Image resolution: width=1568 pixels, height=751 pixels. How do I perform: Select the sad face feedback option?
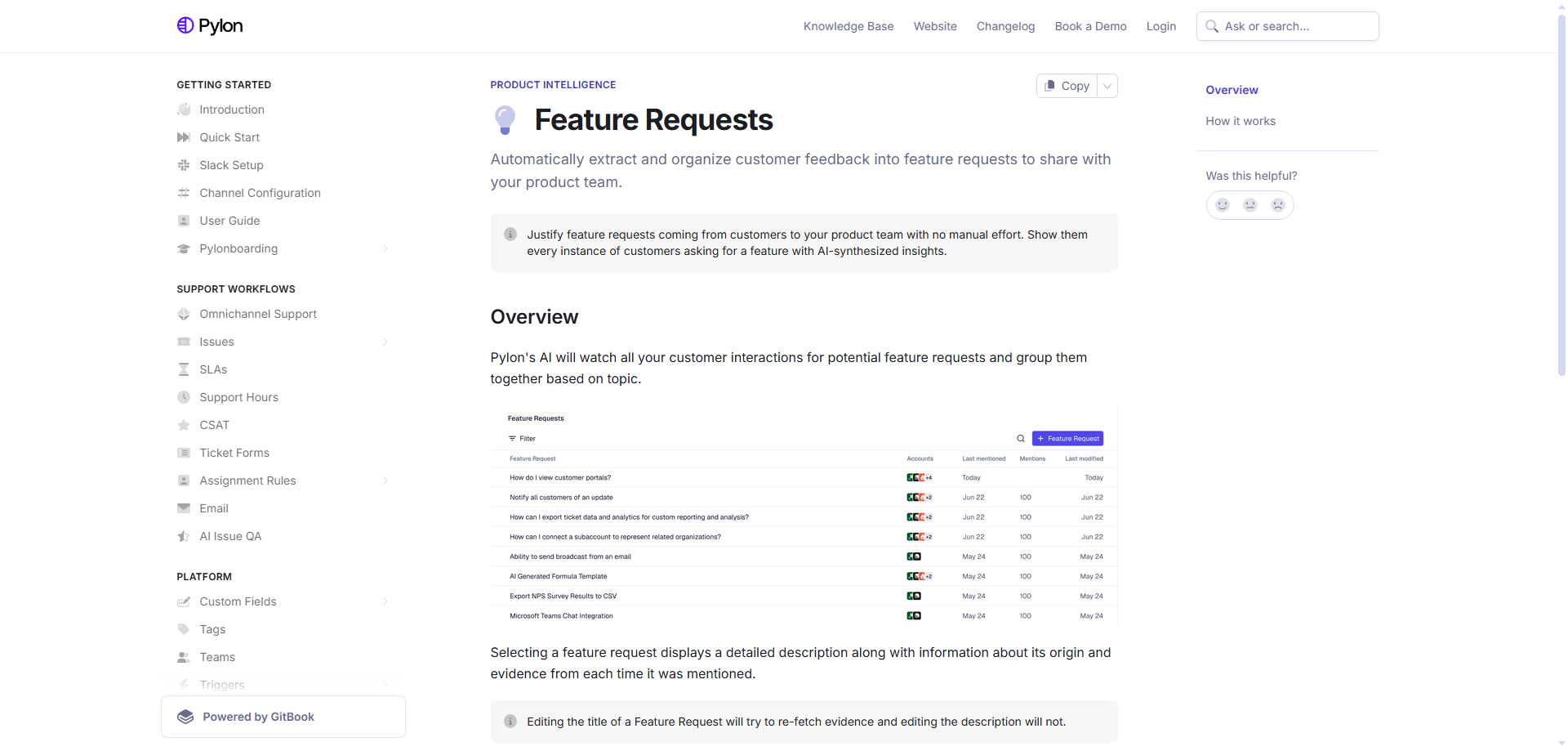click(x=1278, y=205)
